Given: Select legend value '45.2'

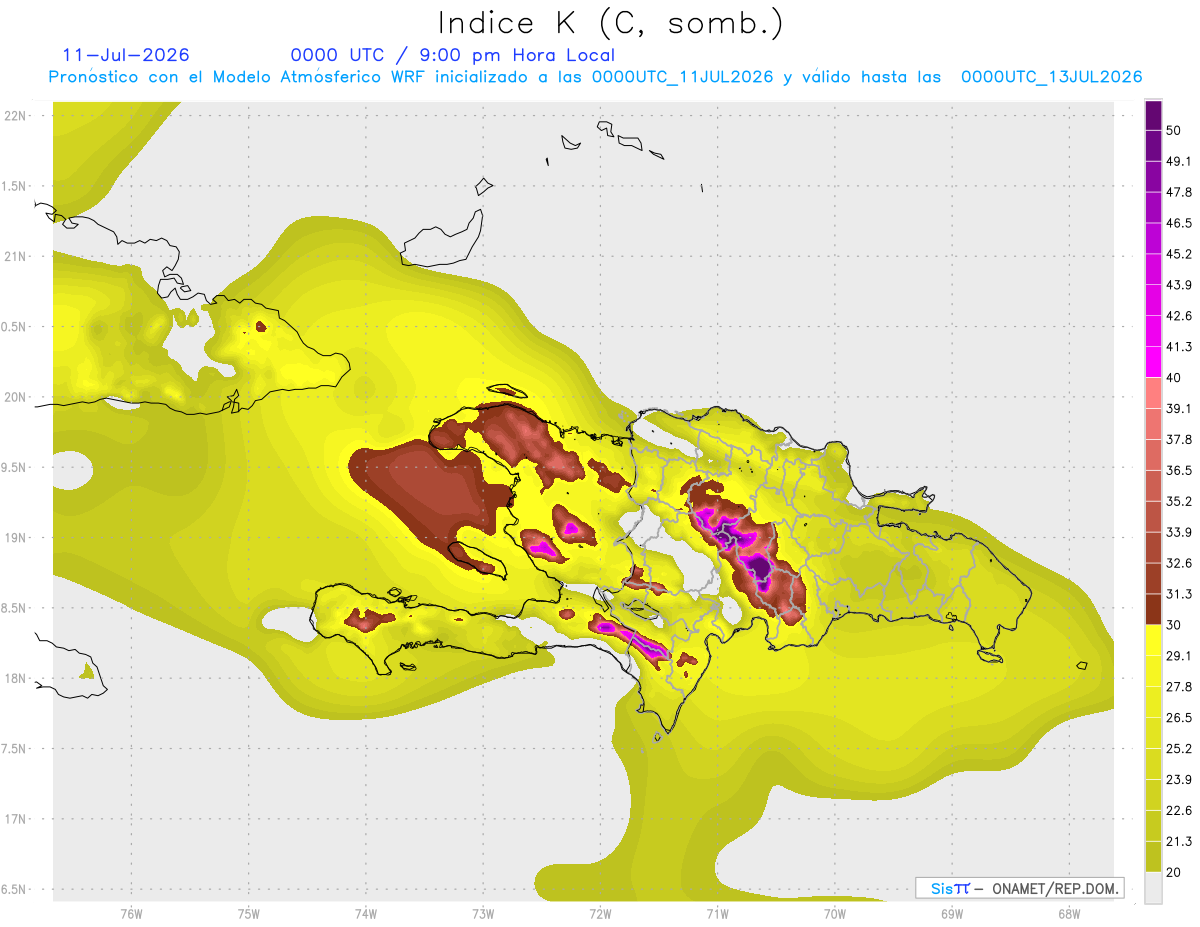Looking at the screenshot, I should pyautogui.click(x=1179, y=254).
